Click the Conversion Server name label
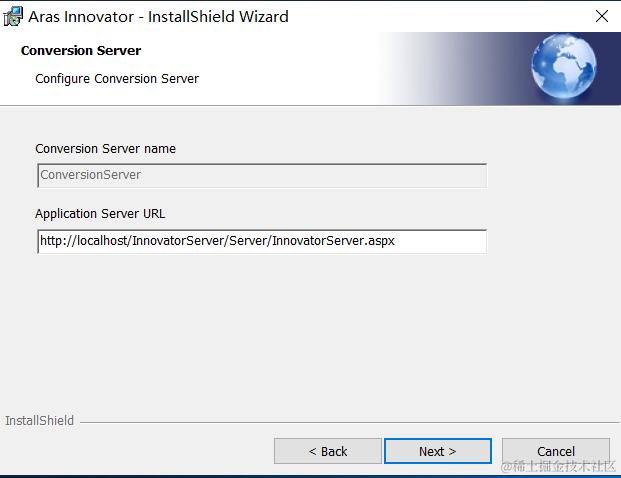 point(105,149)
